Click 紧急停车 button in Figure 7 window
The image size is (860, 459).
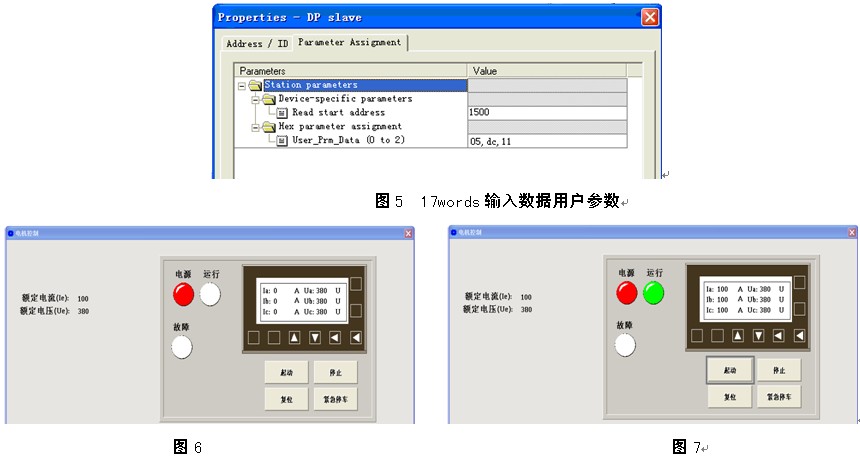[777, 396]
